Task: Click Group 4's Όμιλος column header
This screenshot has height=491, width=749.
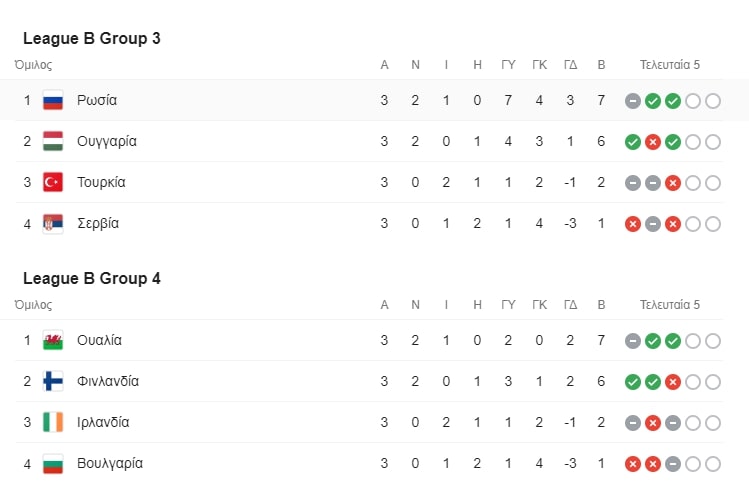Action: 33,305
